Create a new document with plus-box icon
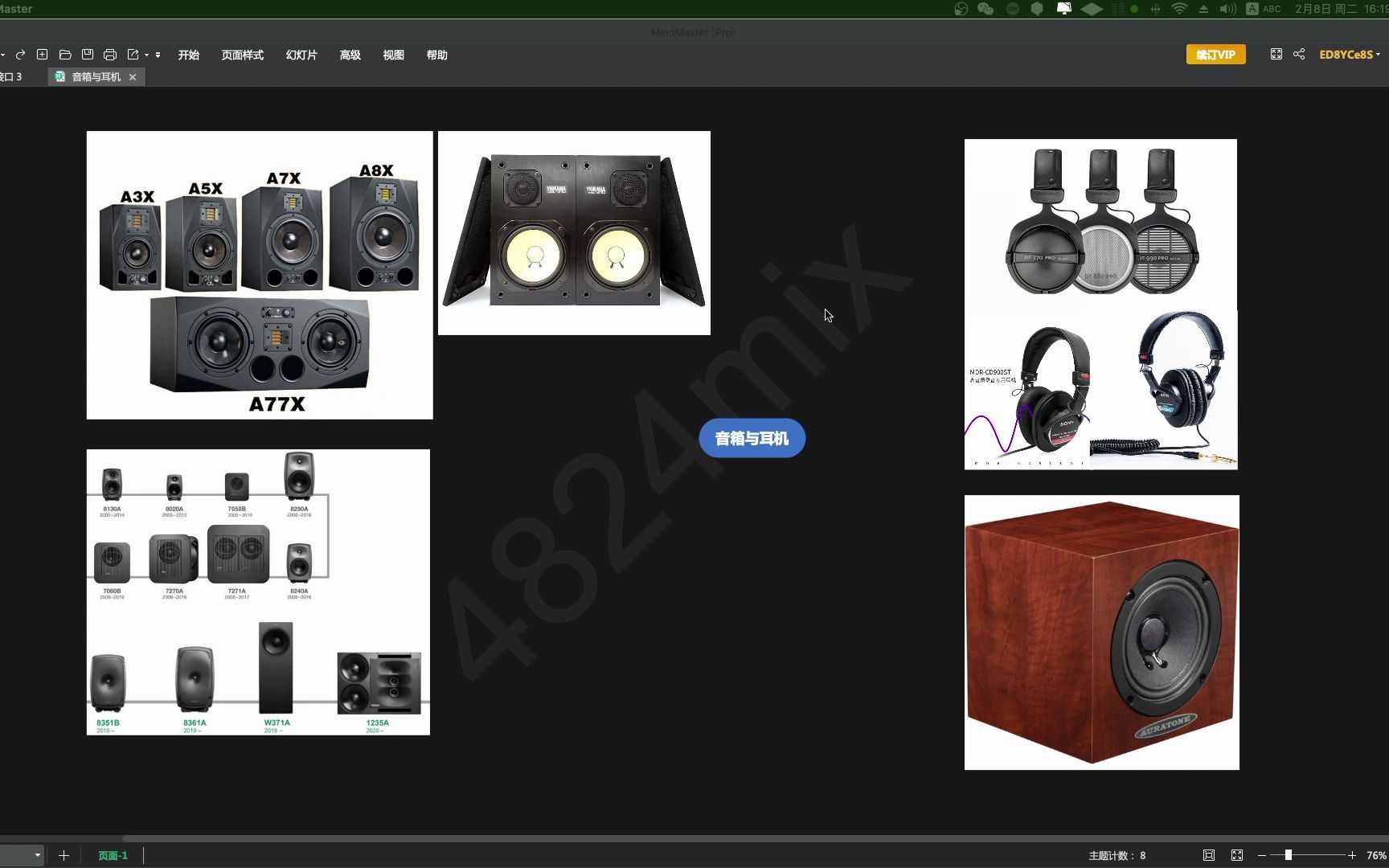Image resolution: width=1389 pixels, height=868 pixels. 43,55
